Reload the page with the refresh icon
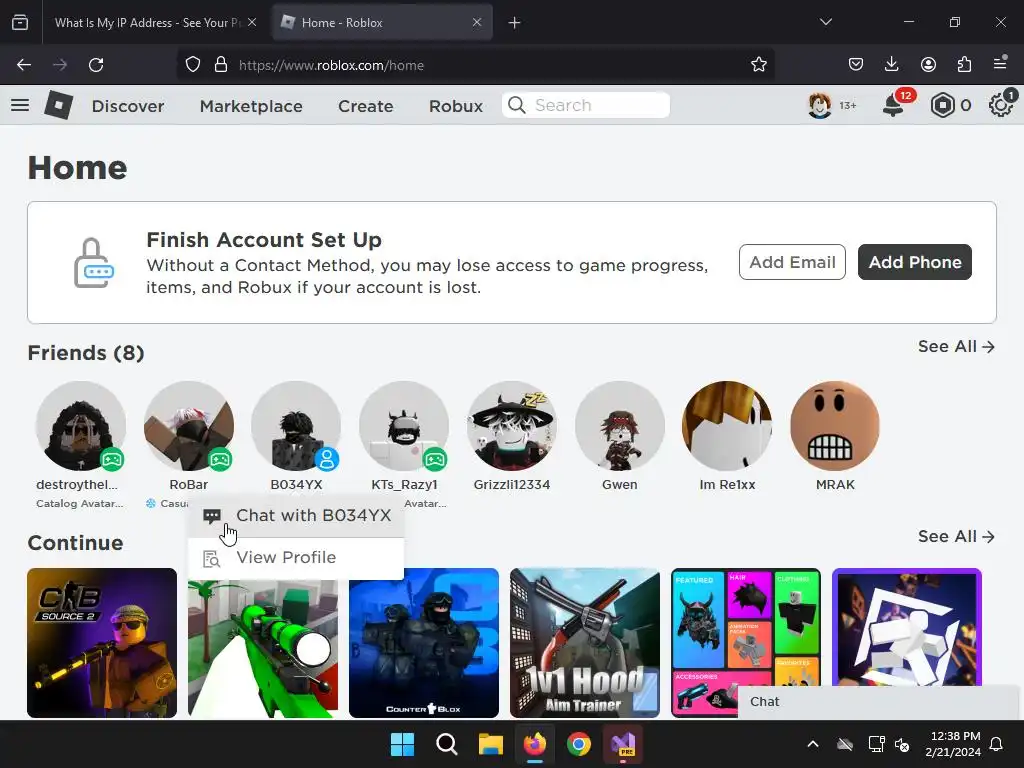The width and height of the screenshot is (1024, 768). [96, 65]
